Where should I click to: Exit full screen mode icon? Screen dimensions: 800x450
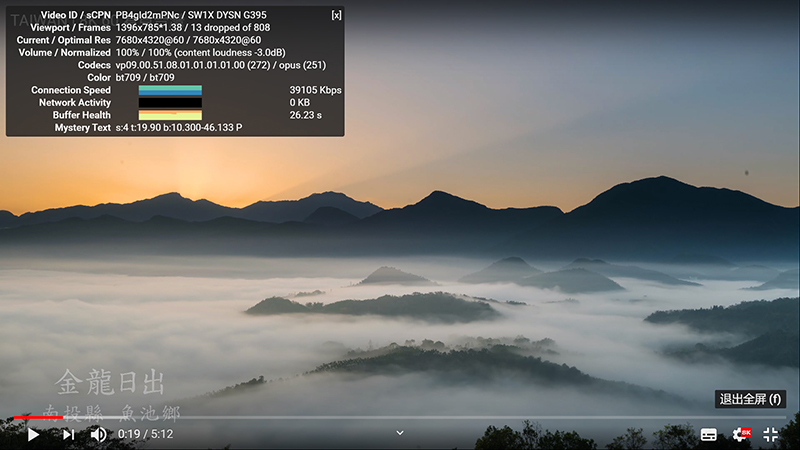coord(770,434)
